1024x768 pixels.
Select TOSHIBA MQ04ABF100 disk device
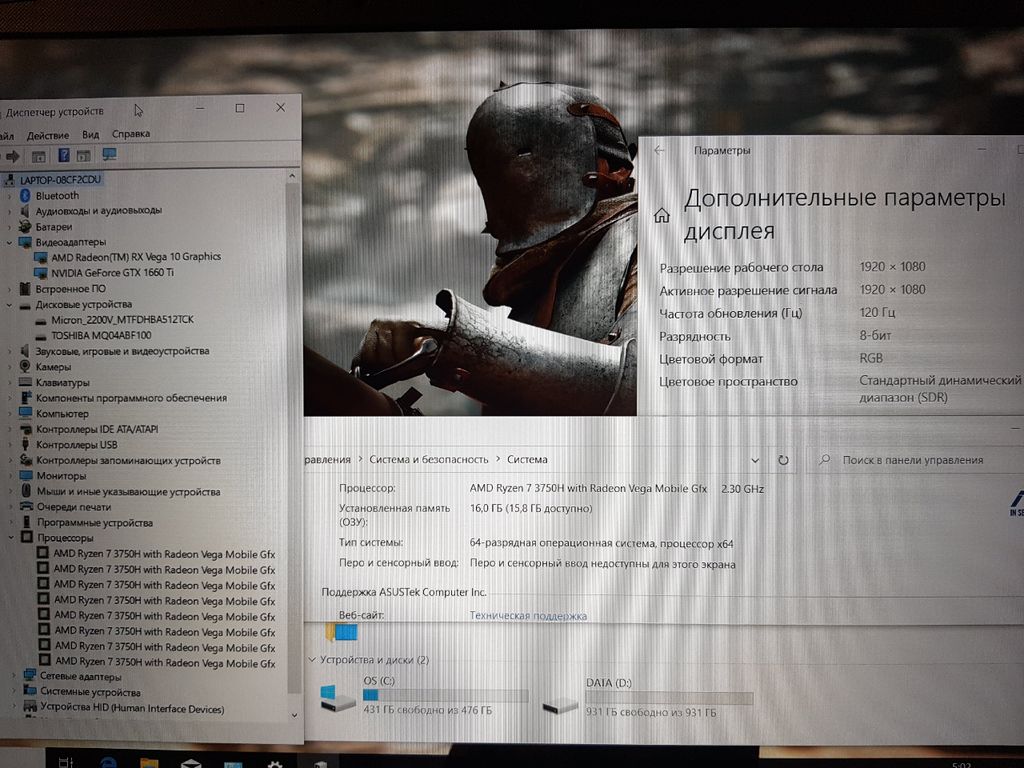tap(101, 335)
